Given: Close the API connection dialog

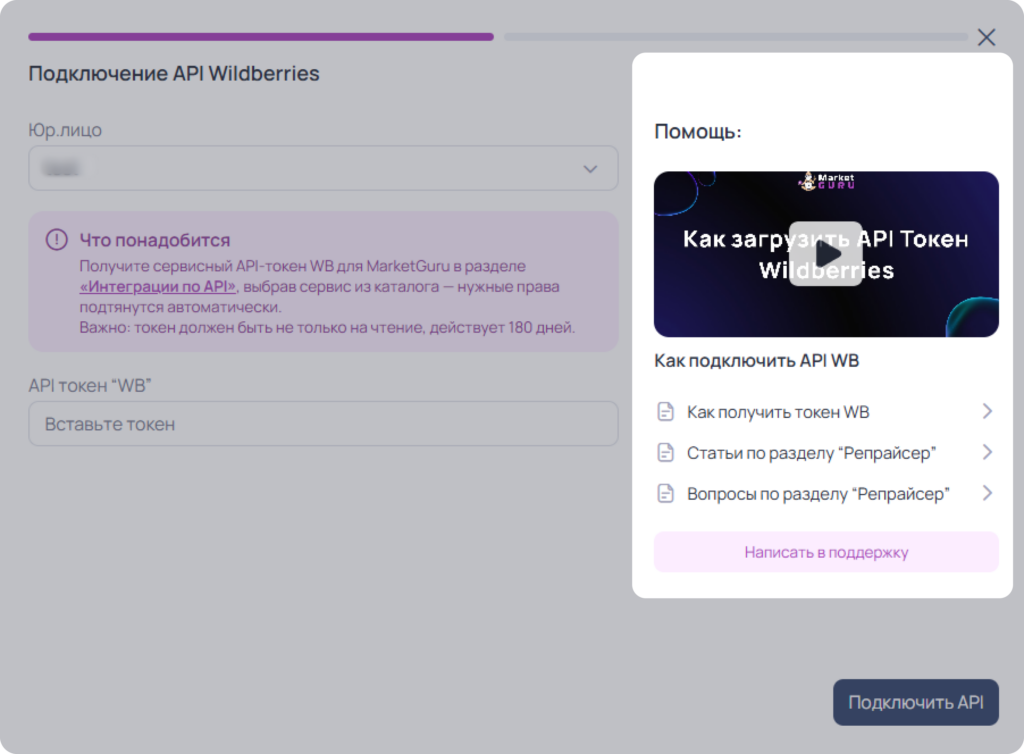Looking at the screenshot, I should click(x=986, y=37).
